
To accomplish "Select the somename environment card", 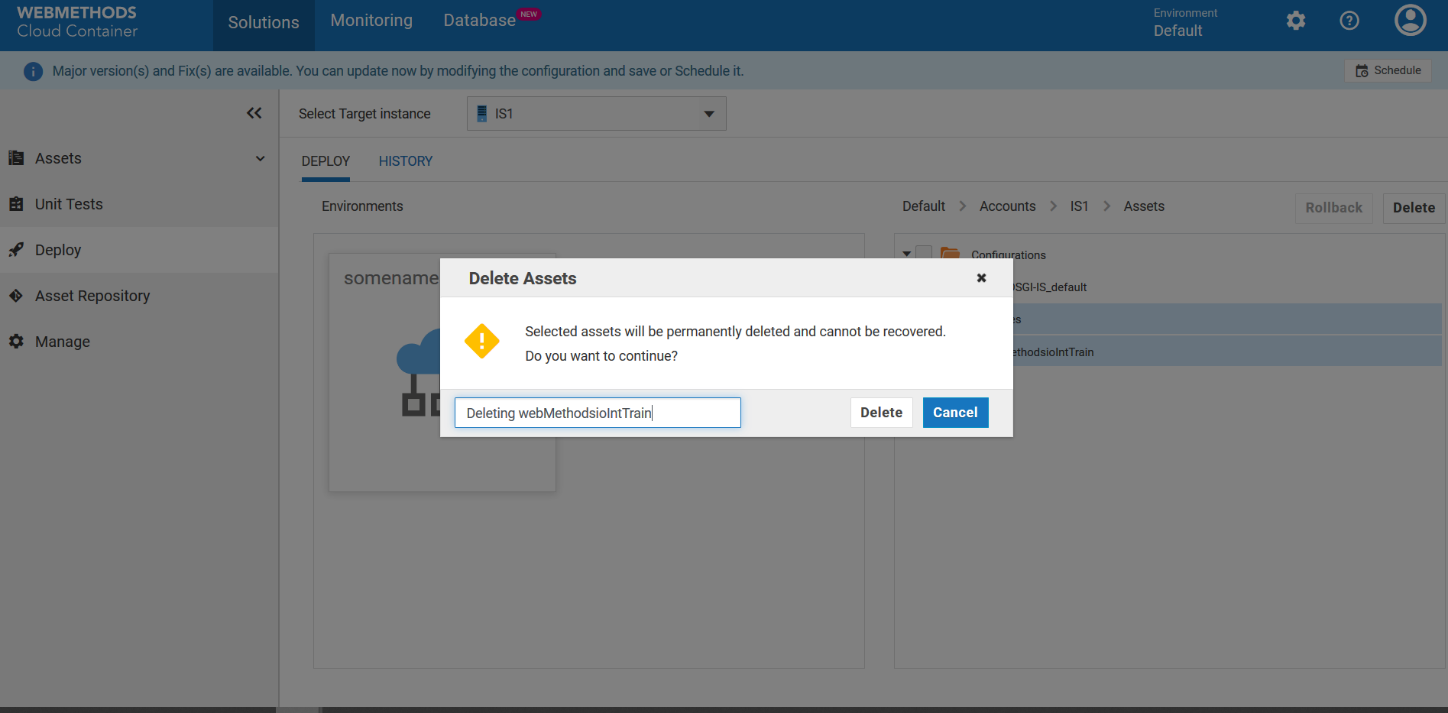I will (x=442, y=372).
